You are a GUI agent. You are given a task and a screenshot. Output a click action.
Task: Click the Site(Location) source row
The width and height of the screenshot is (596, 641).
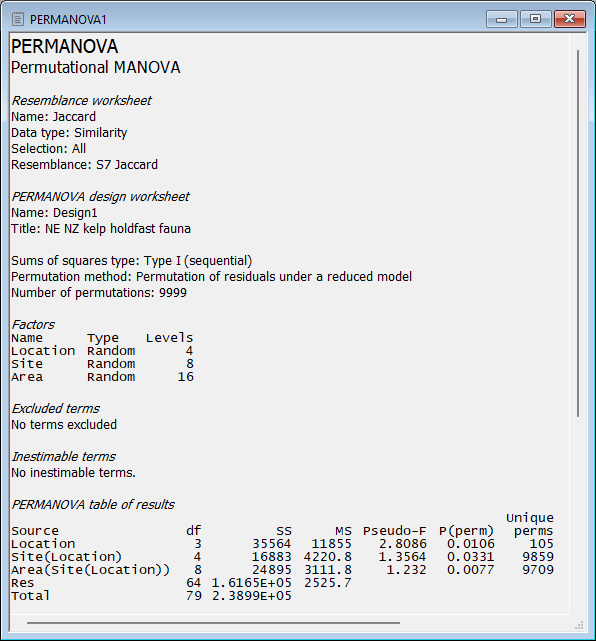[x=67, y=557]
